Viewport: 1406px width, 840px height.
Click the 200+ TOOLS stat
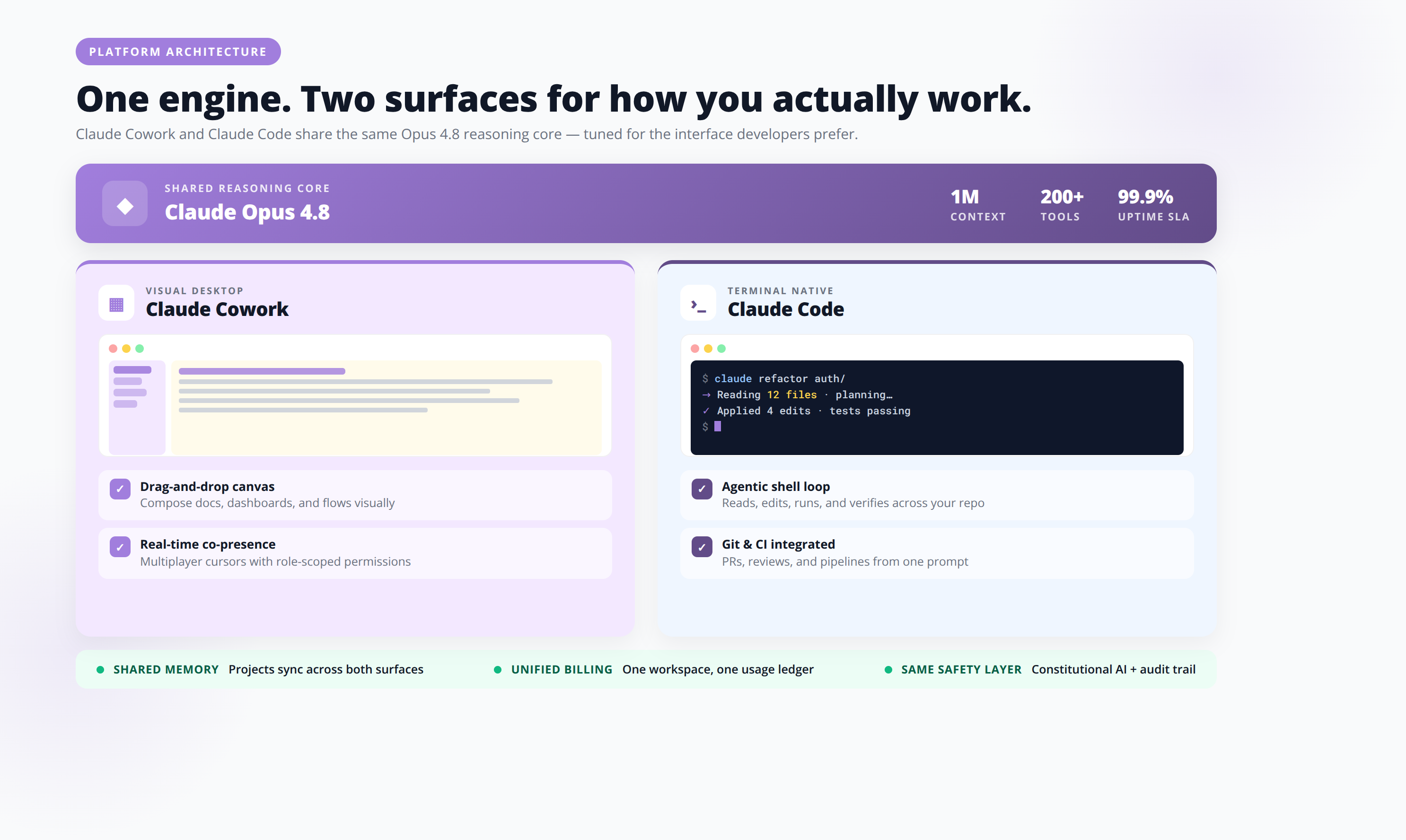click(1061, 205)
